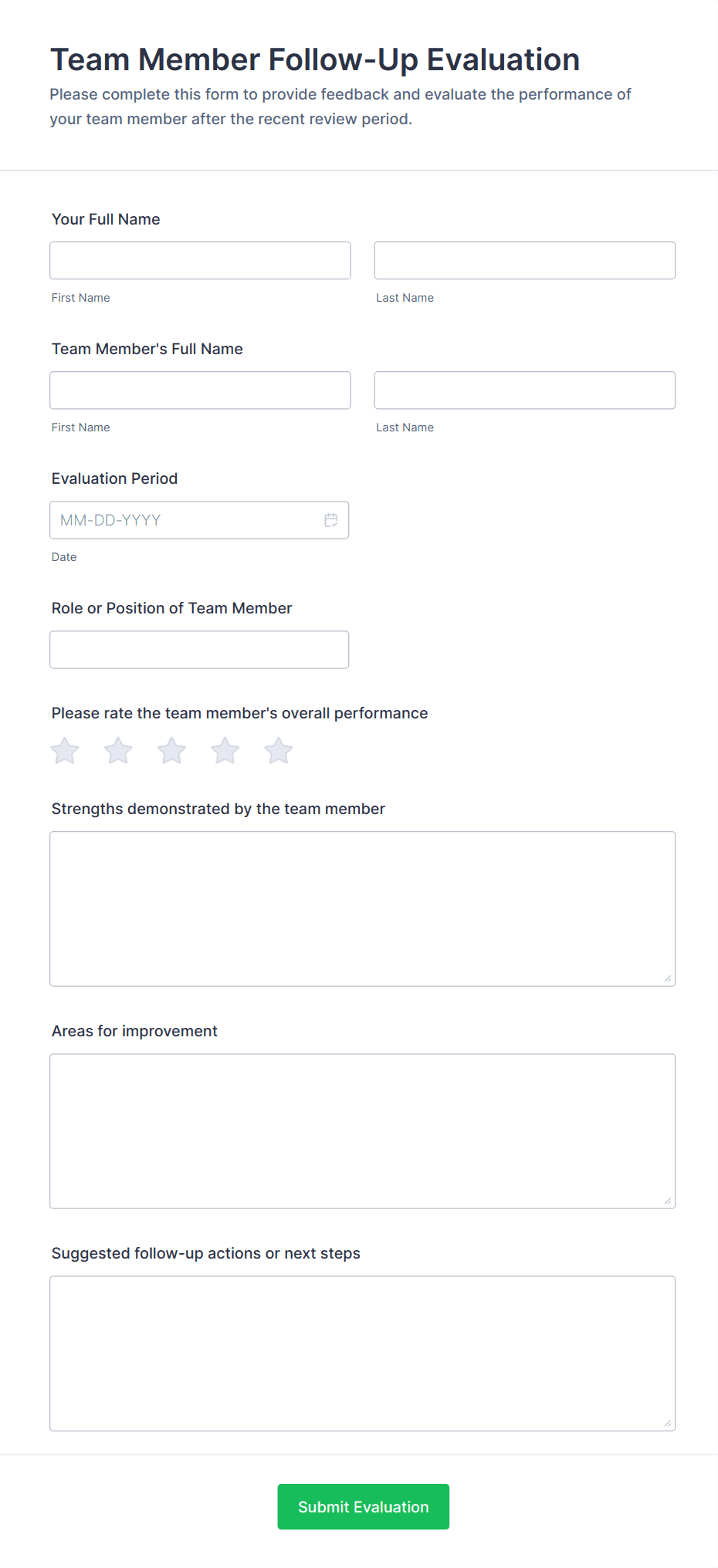Select the fourth star rating
Image resolution: width=718 pixels, height=1568 pixels.
click(x=225, y=749)
